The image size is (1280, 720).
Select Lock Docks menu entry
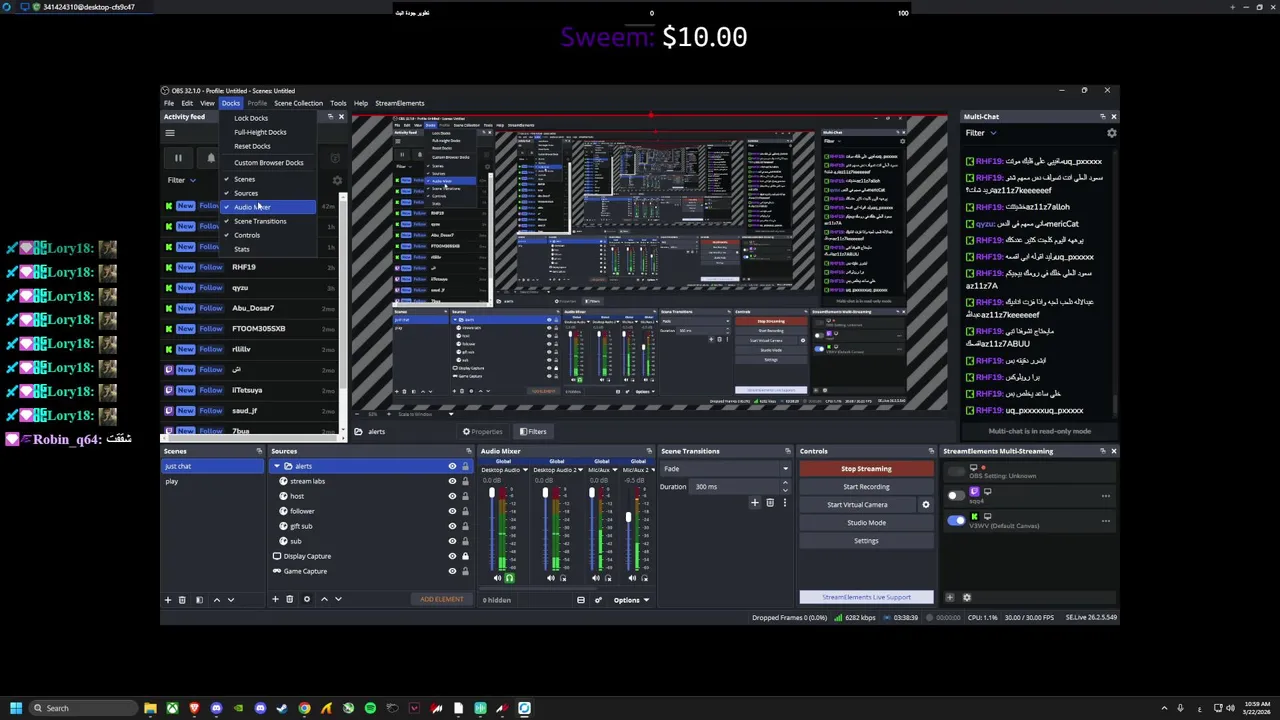point(251,118)
